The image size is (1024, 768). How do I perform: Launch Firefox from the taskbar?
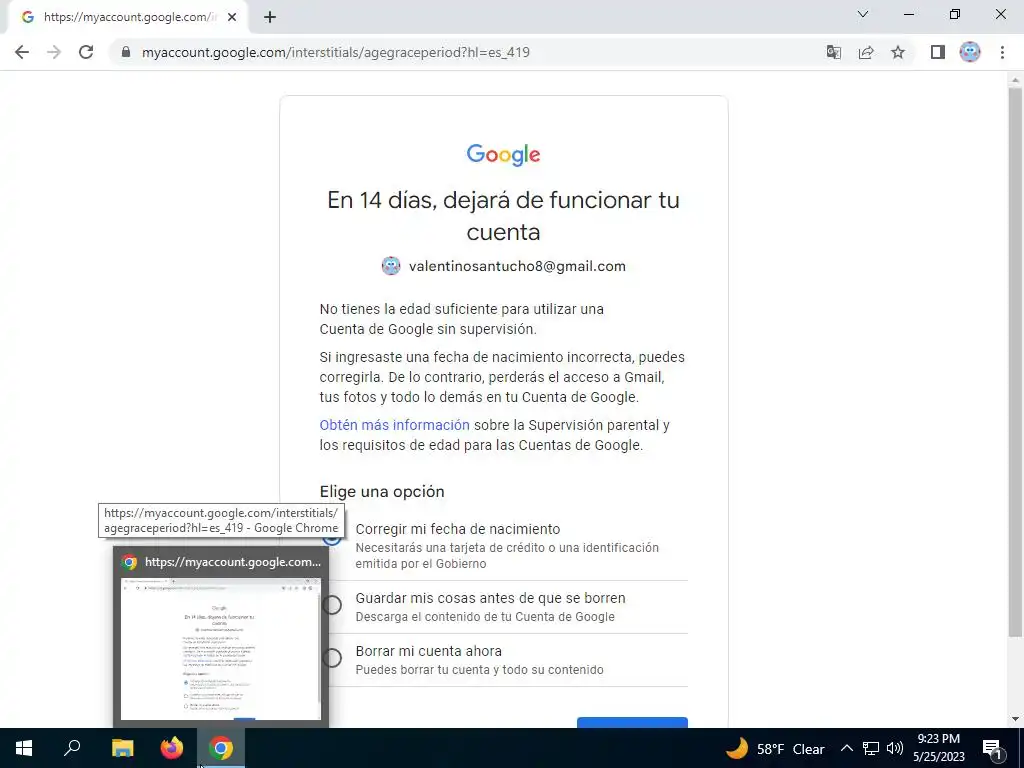[x=172, y=748]
